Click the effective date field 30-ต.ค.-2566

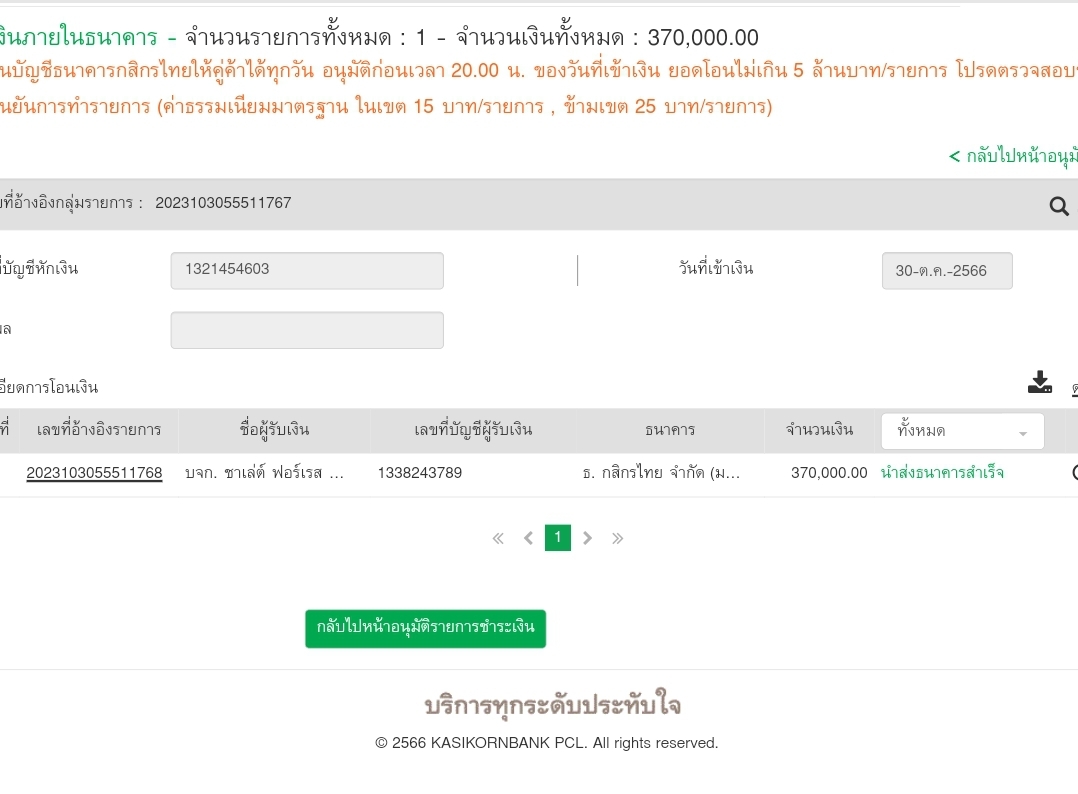[946, 271]
